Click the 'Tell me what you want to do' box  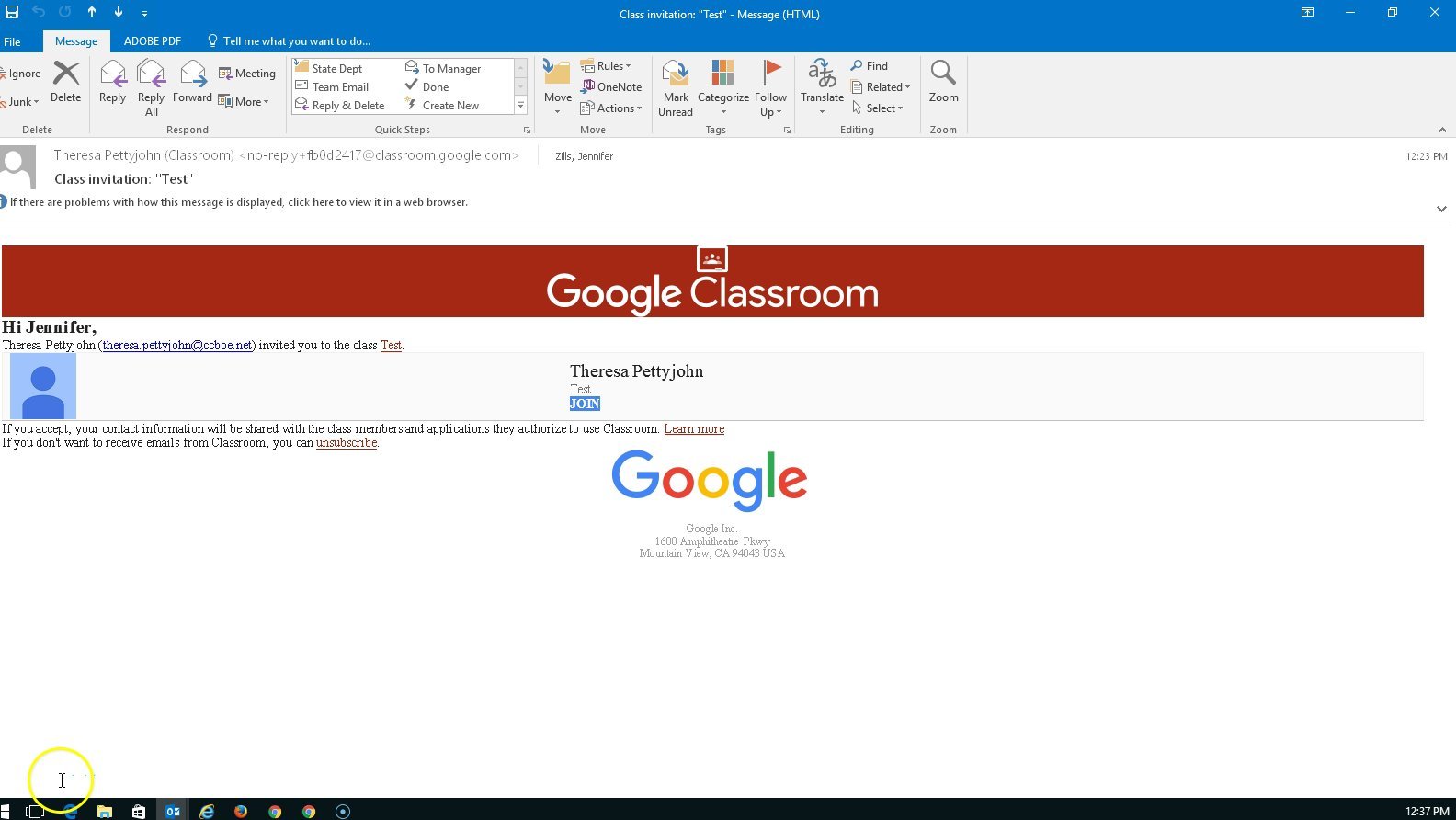(x=289, y=41)
